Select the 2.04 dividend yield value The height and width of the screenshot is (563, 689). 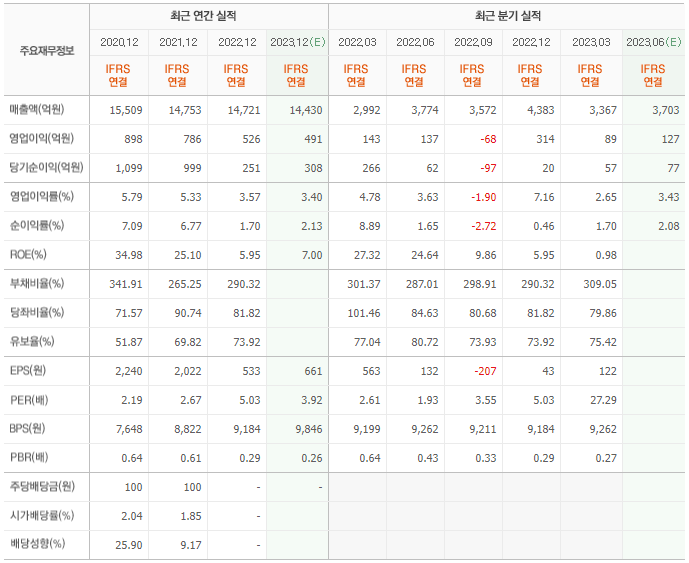[x=132, y=516]
